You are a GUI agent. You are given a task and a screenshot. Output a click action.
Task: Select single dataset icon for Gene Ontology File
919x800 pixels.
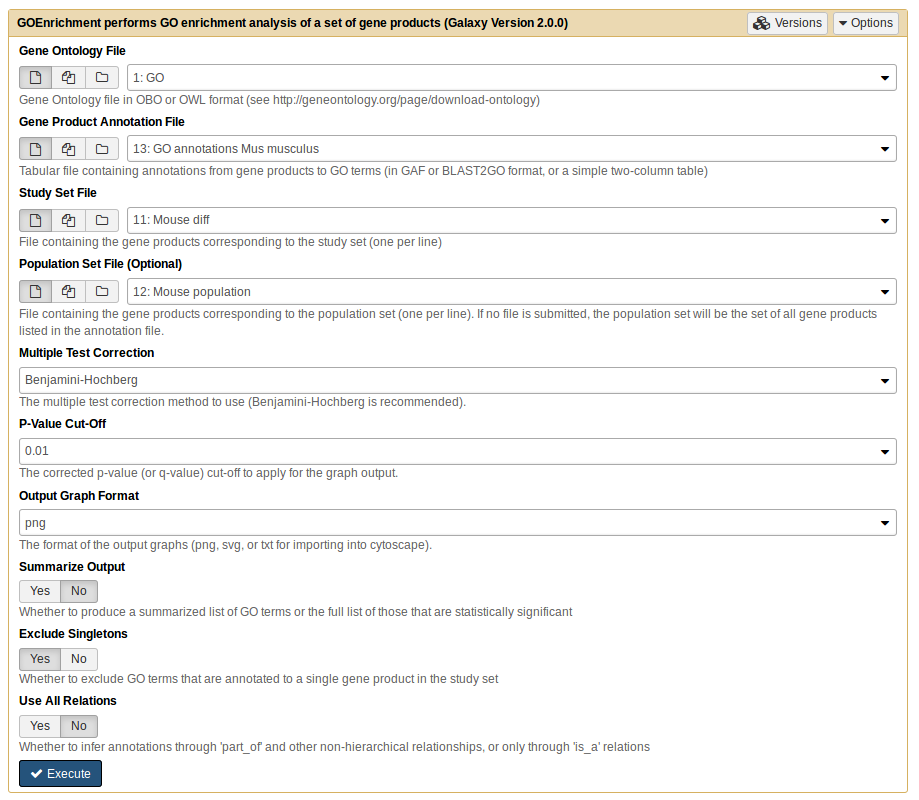[36, 77]
